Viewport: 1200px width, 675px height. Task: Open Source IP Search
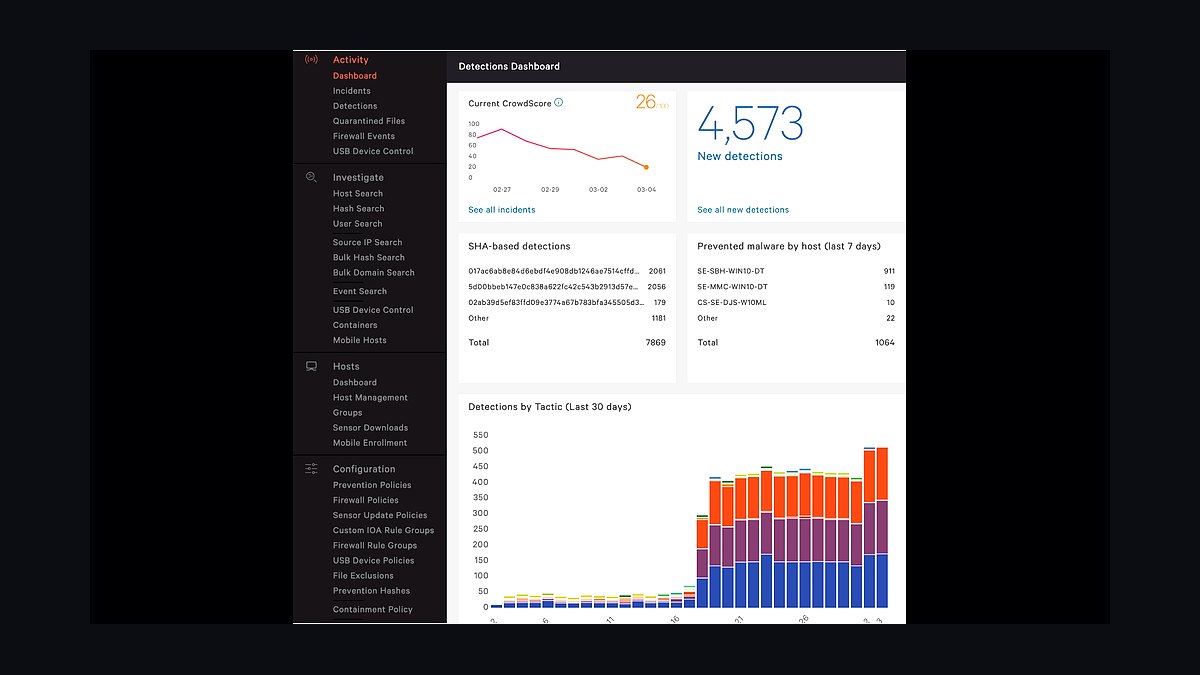(368, 242)
